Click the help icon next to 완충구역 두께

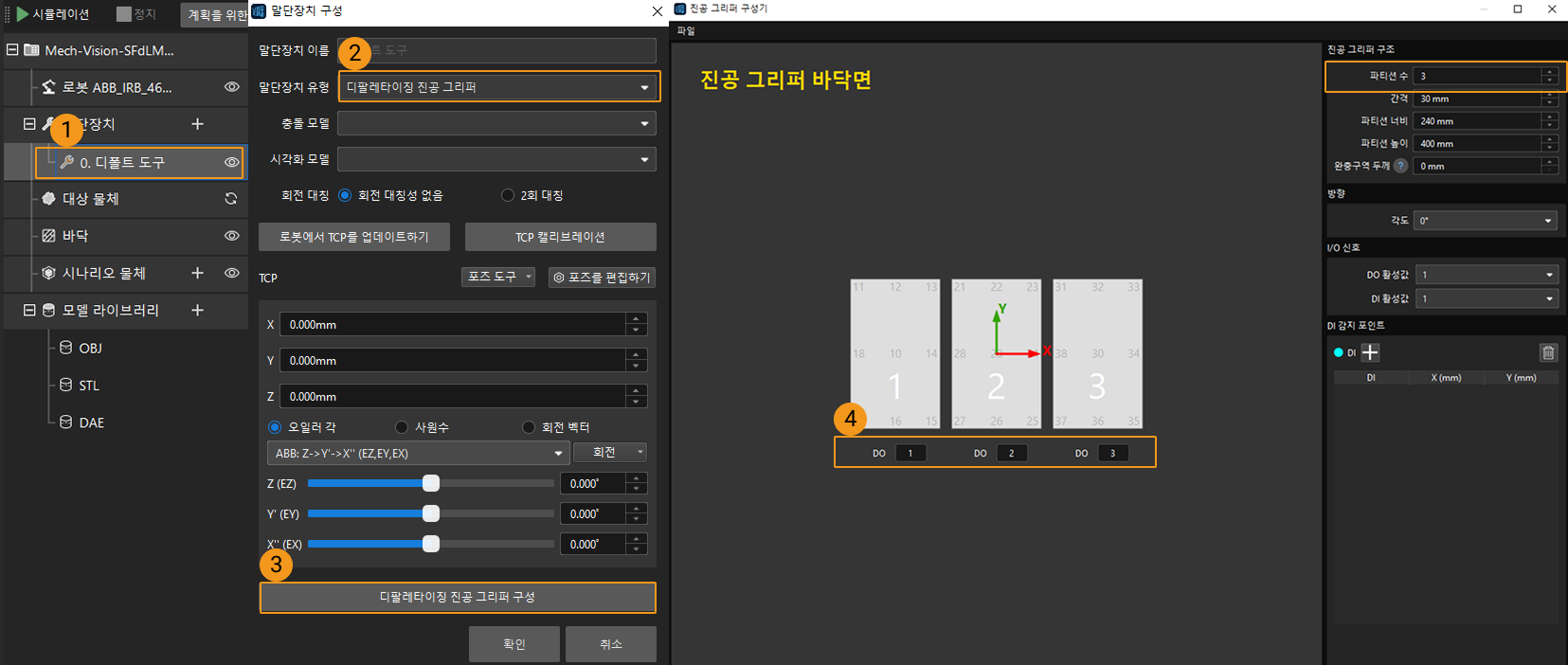coord(1400,166)
